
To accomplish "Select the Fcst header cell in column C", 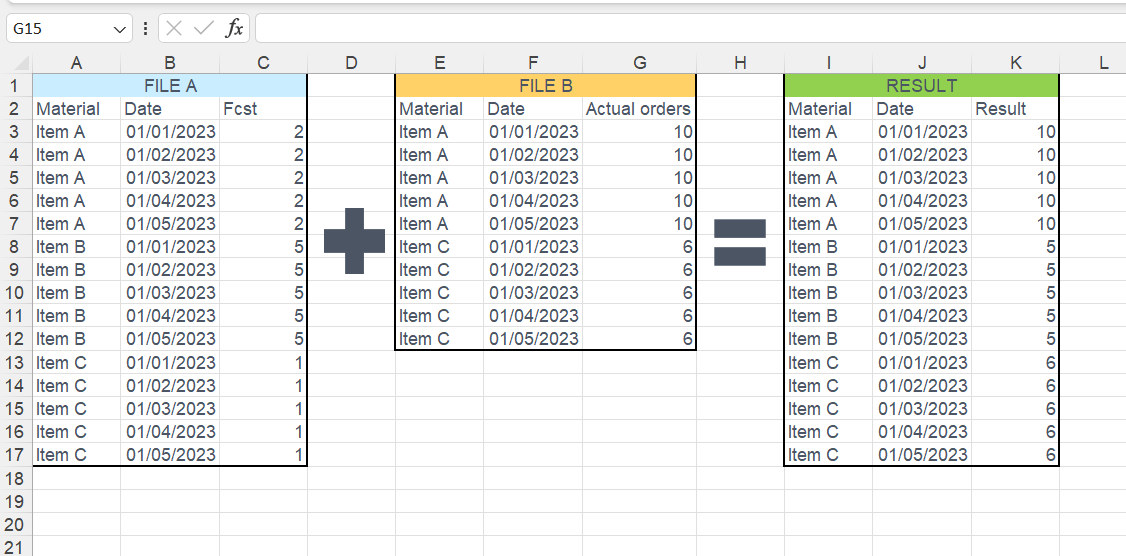I will [263, 109].
